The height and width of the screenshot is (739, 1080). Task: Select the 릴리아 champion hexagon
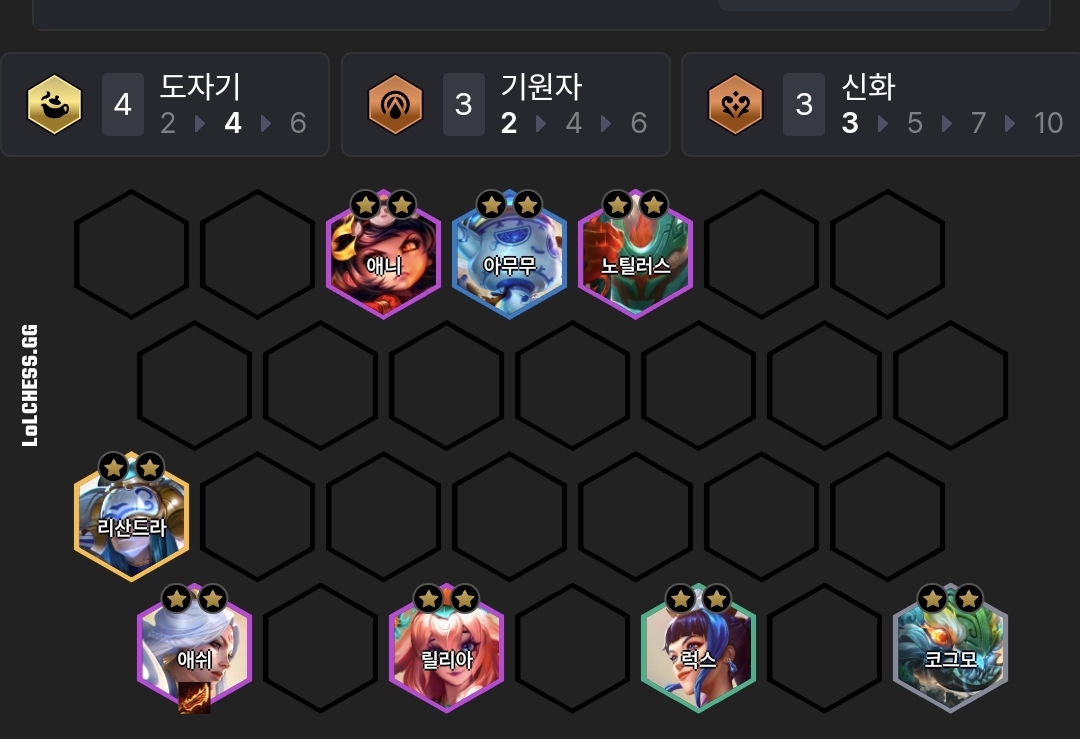(446, 648)
